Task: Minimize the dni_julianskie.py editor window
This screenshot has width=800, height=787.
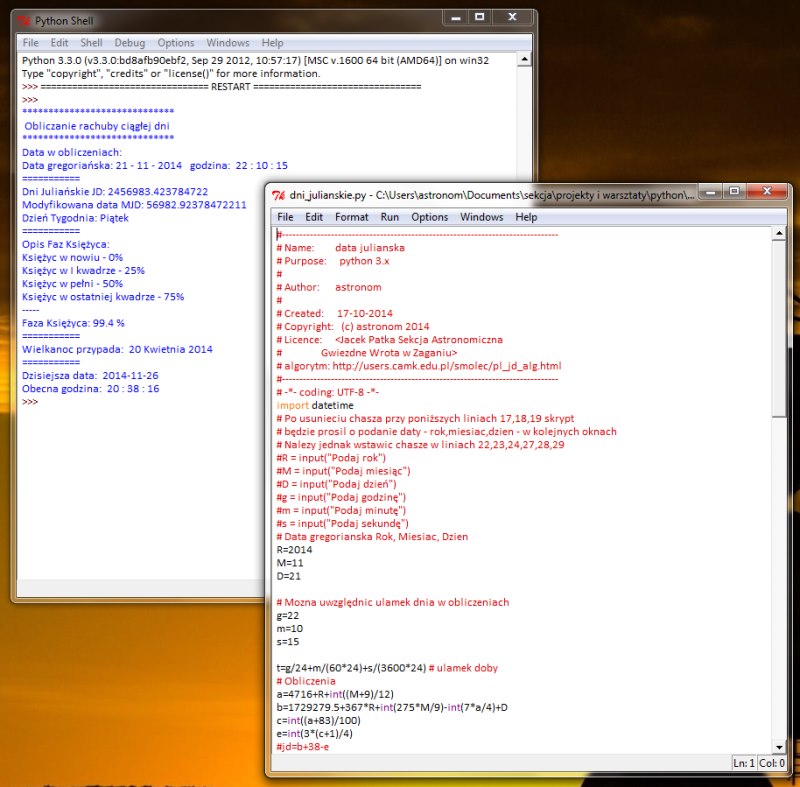Action: coord(709,192)
